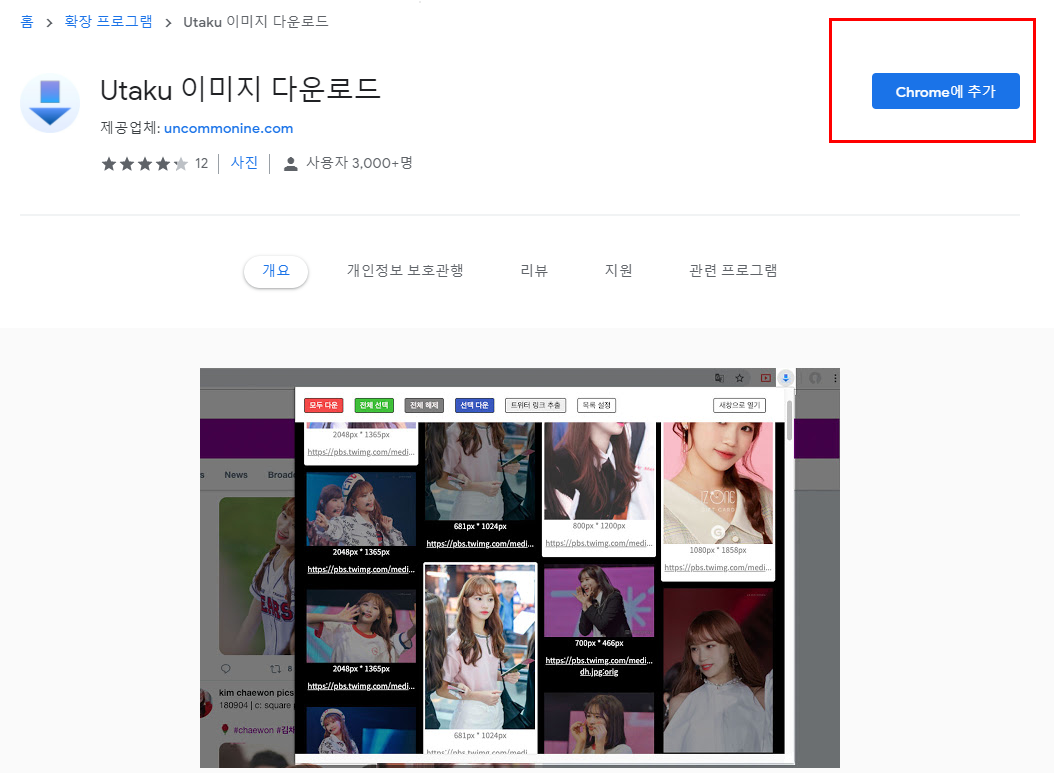Click gray 전체 해제 button in screenshot
1054x773 pixels.
pos(423,405)
